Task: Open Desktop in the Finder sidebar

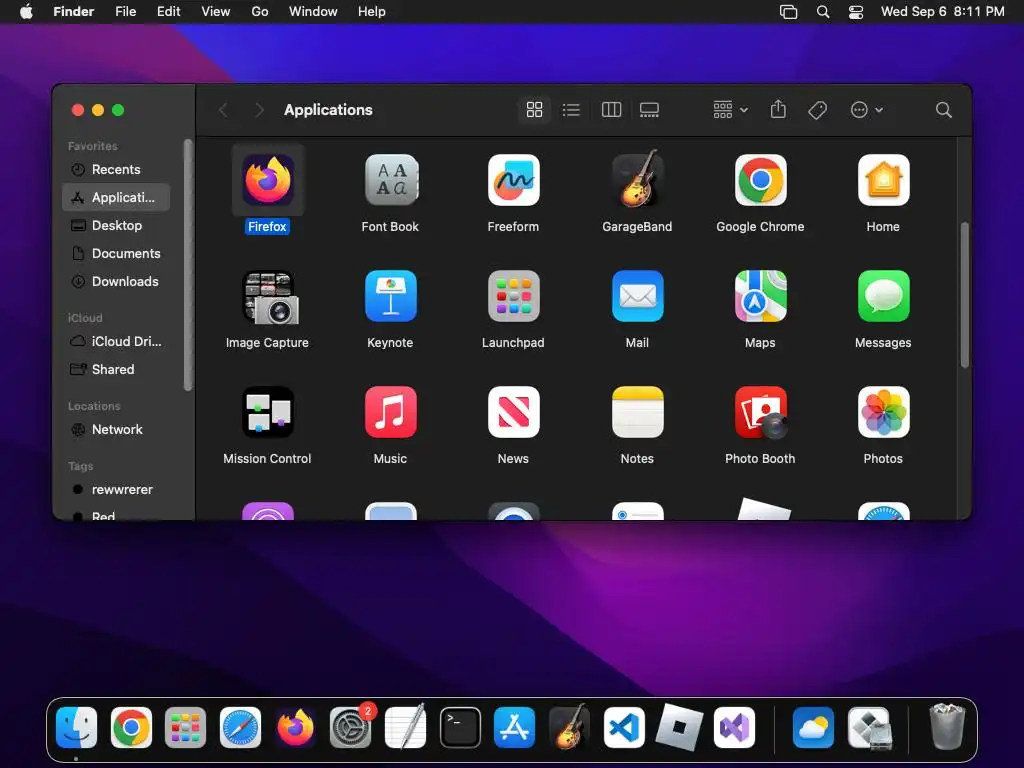Action: click(x=116, y=225)
